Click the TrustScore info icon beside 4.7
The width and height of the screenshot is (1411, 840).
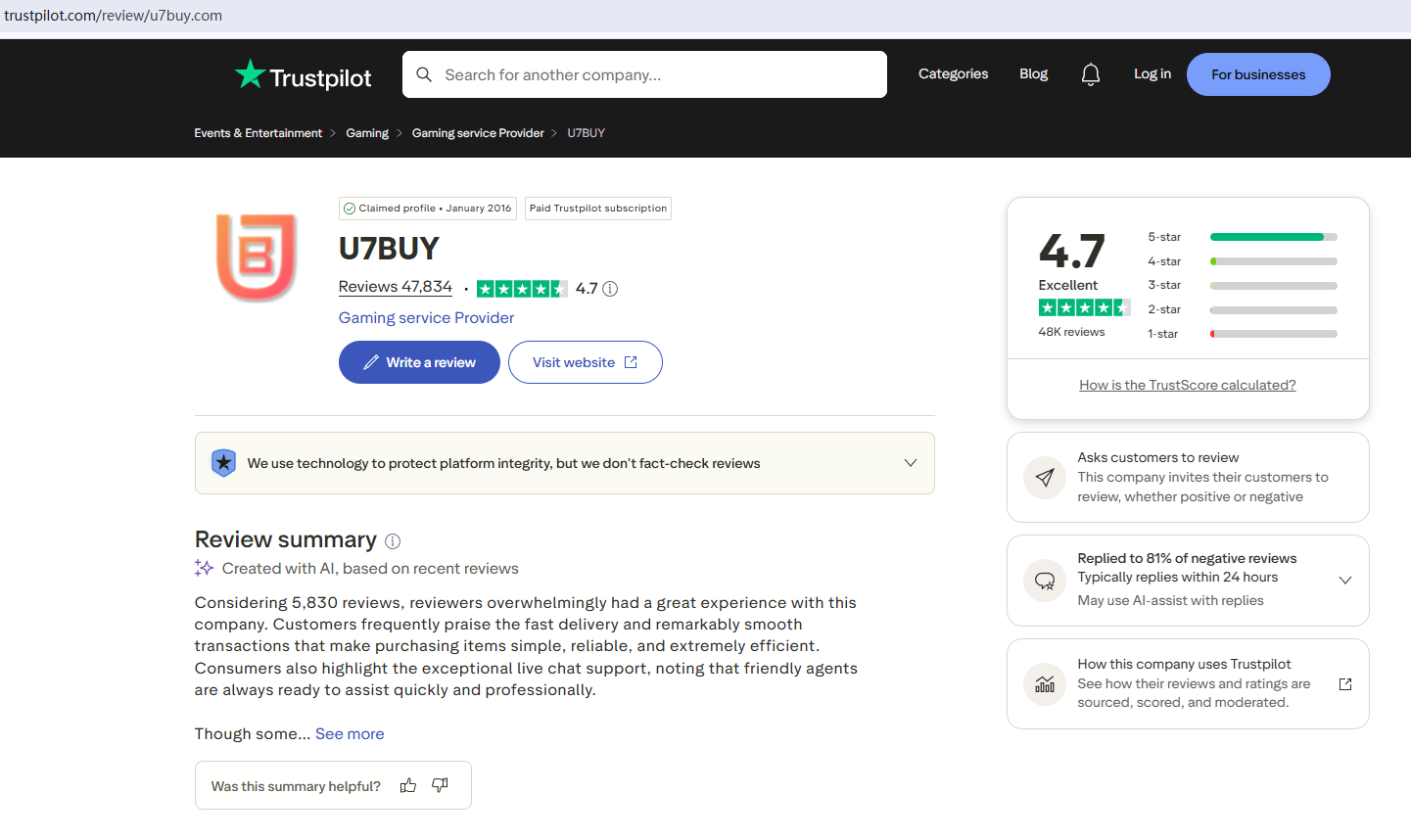click(x=610, y=289)
